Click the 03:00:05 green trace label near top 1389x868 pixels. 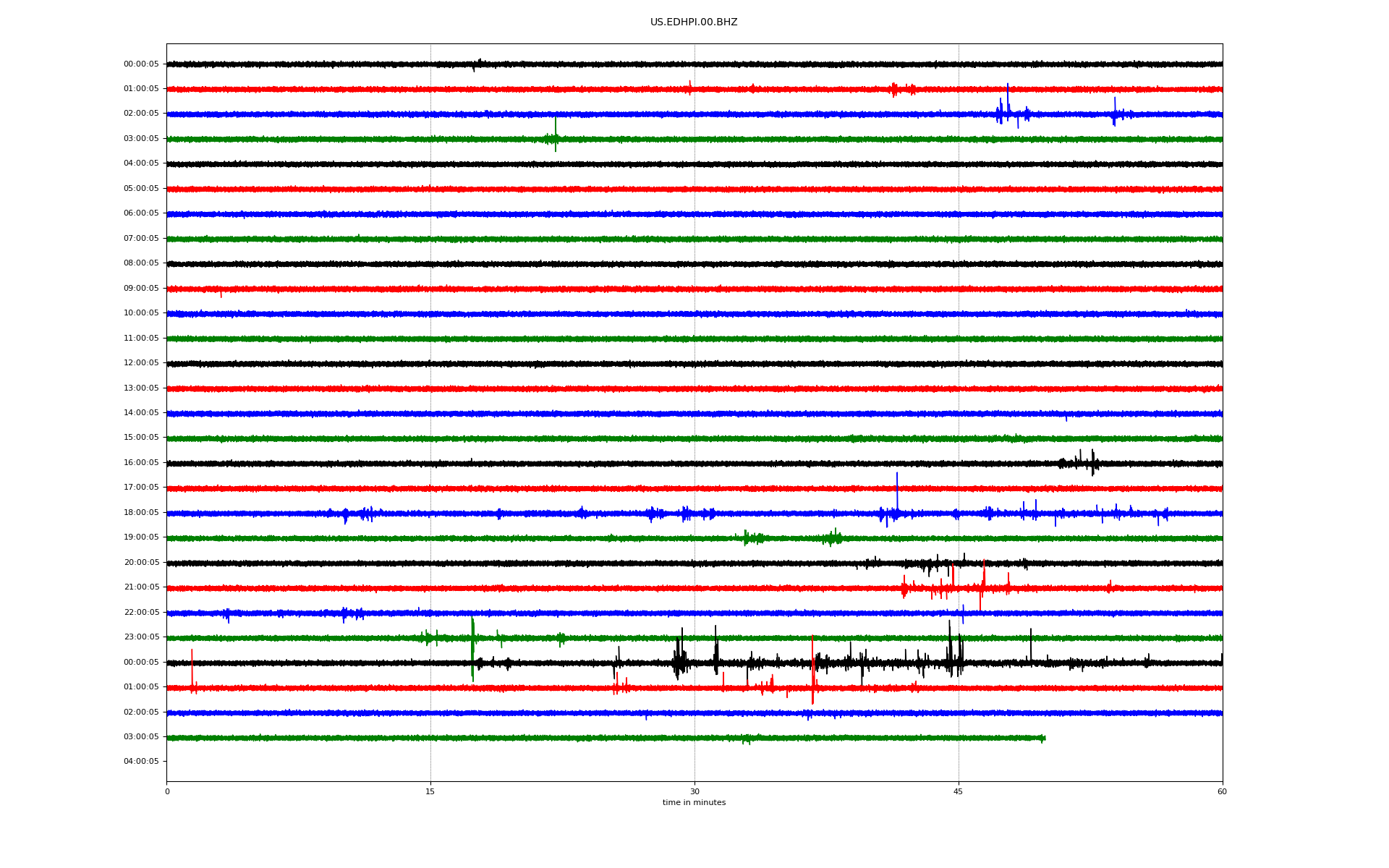(141, 139)
